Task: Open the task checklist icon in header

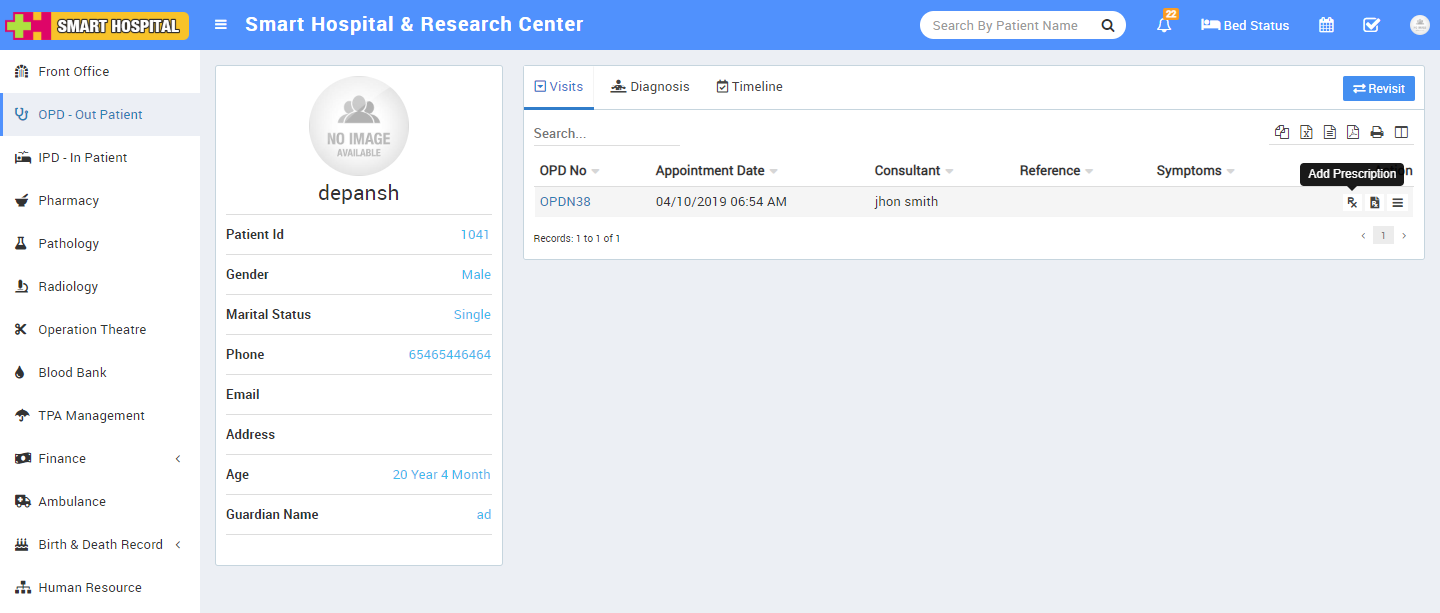Action: (1371, 26)
